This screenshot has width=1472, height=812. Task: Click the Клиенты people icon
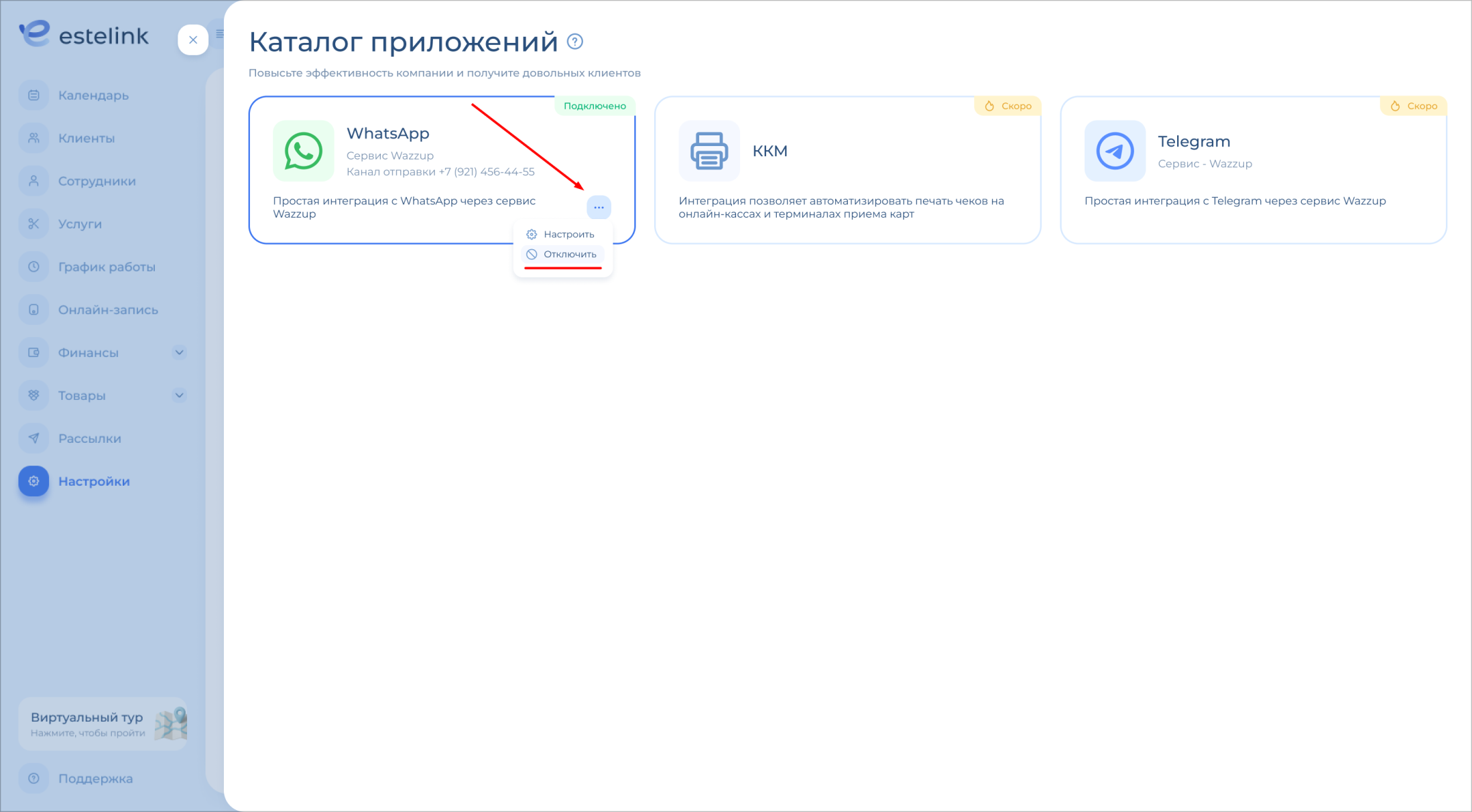34,138
